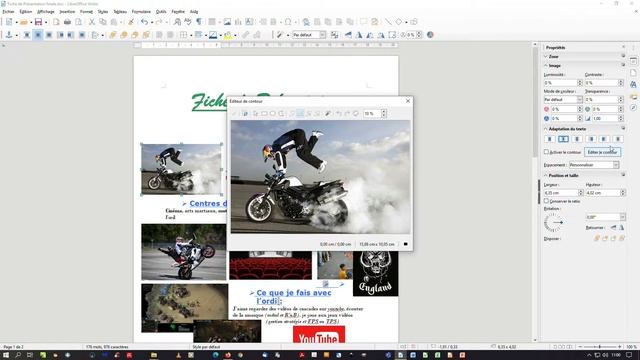
Task: Select the third wrap option under Adaptation du texte
Action: tap(577, 139)
